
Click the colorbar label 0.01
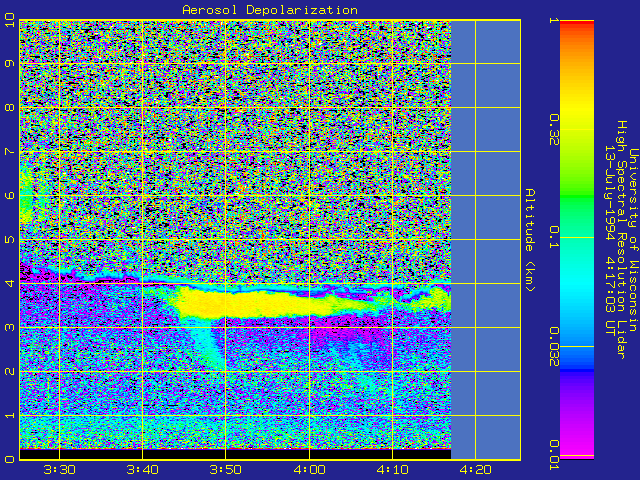[x=553, y=455]
